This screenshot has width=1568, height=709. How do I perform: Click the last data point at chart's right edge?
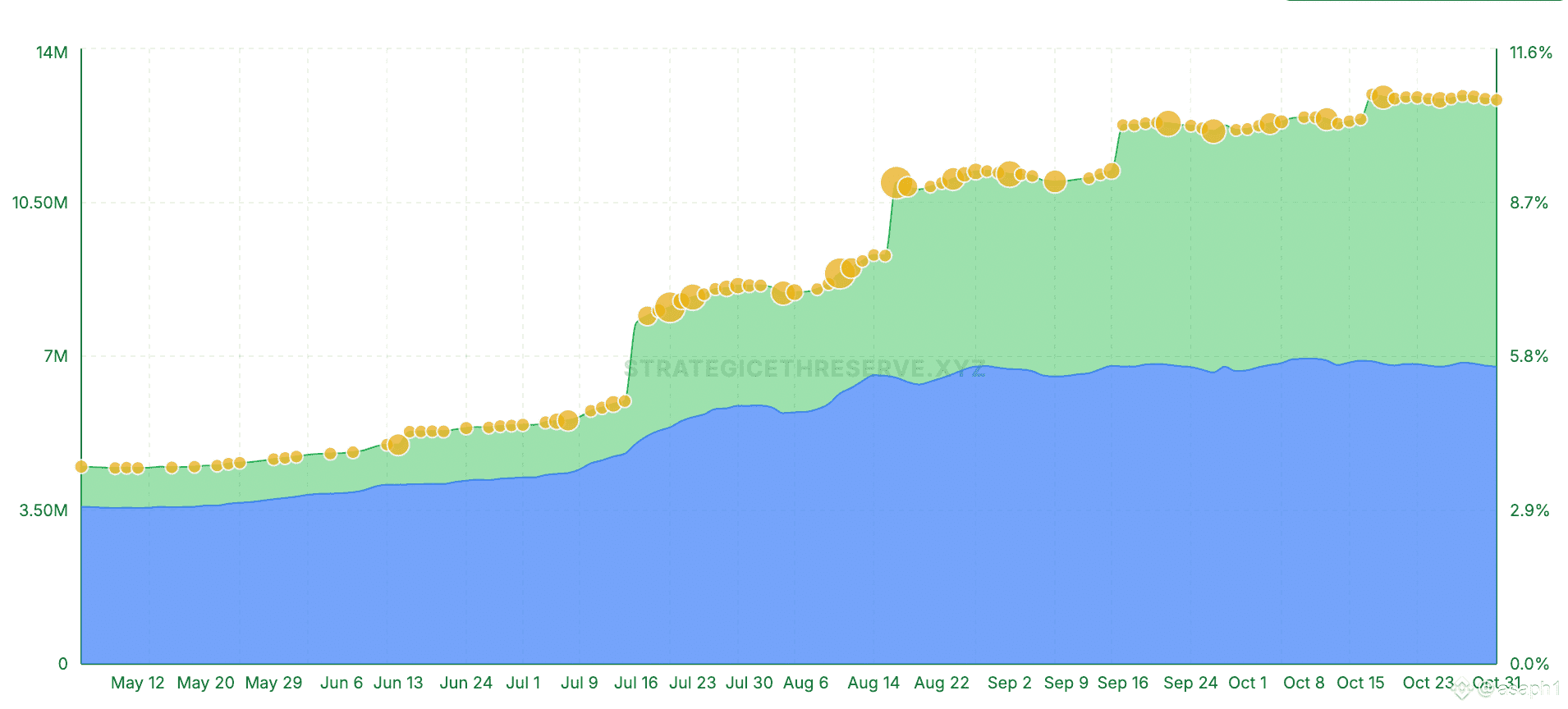(x=1497, y=100)
